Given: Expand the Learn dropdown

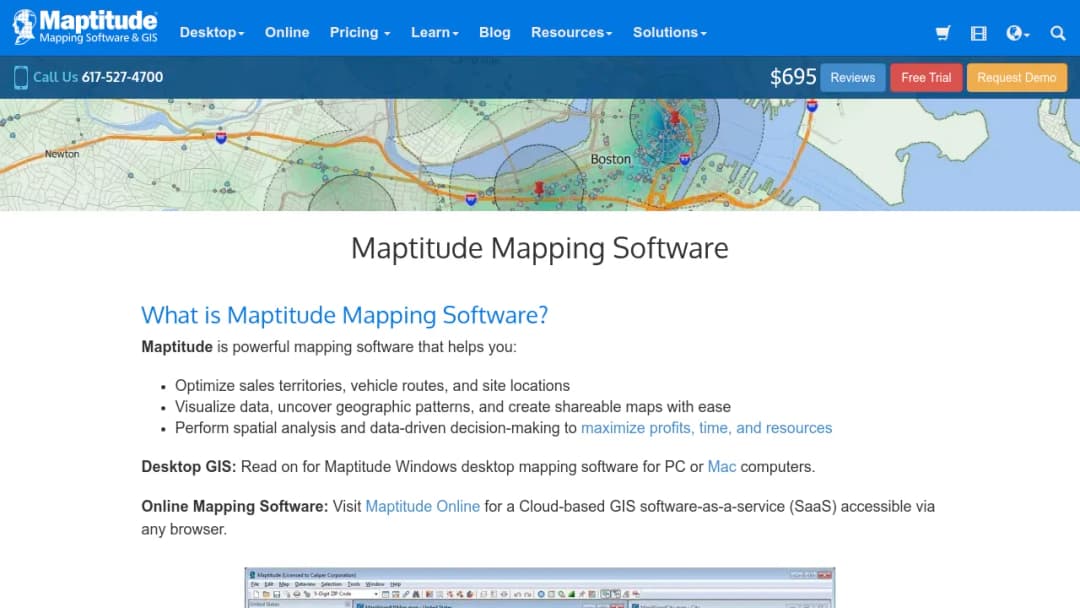Looking at the screenshot, I should [x=435, y=32].
